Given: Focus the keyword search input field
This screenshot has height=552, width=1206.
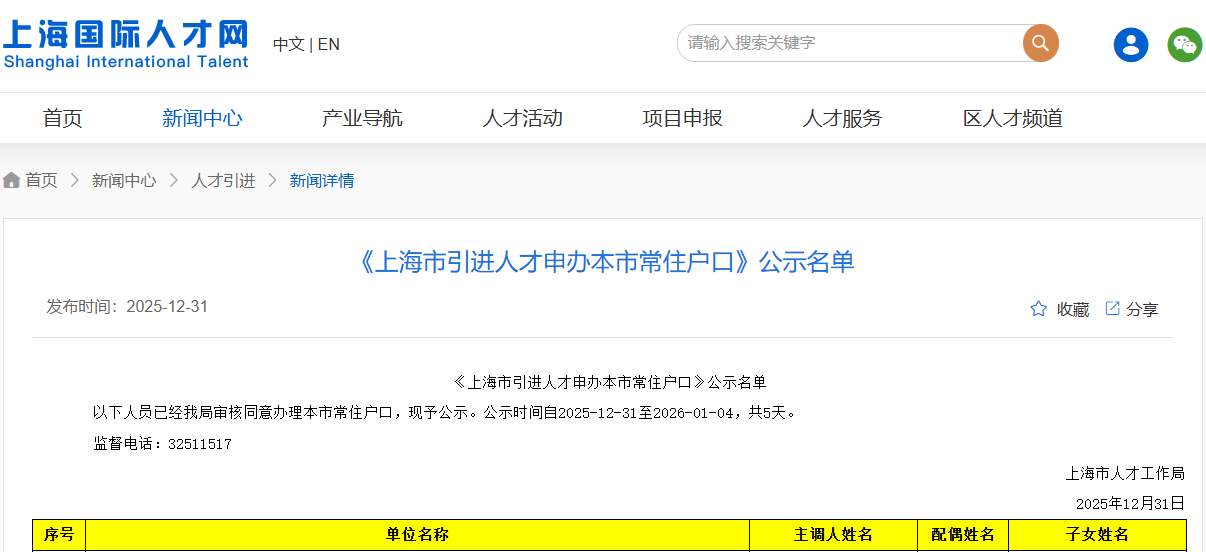Looking at the screenshot, I should (x=850, y=43).
